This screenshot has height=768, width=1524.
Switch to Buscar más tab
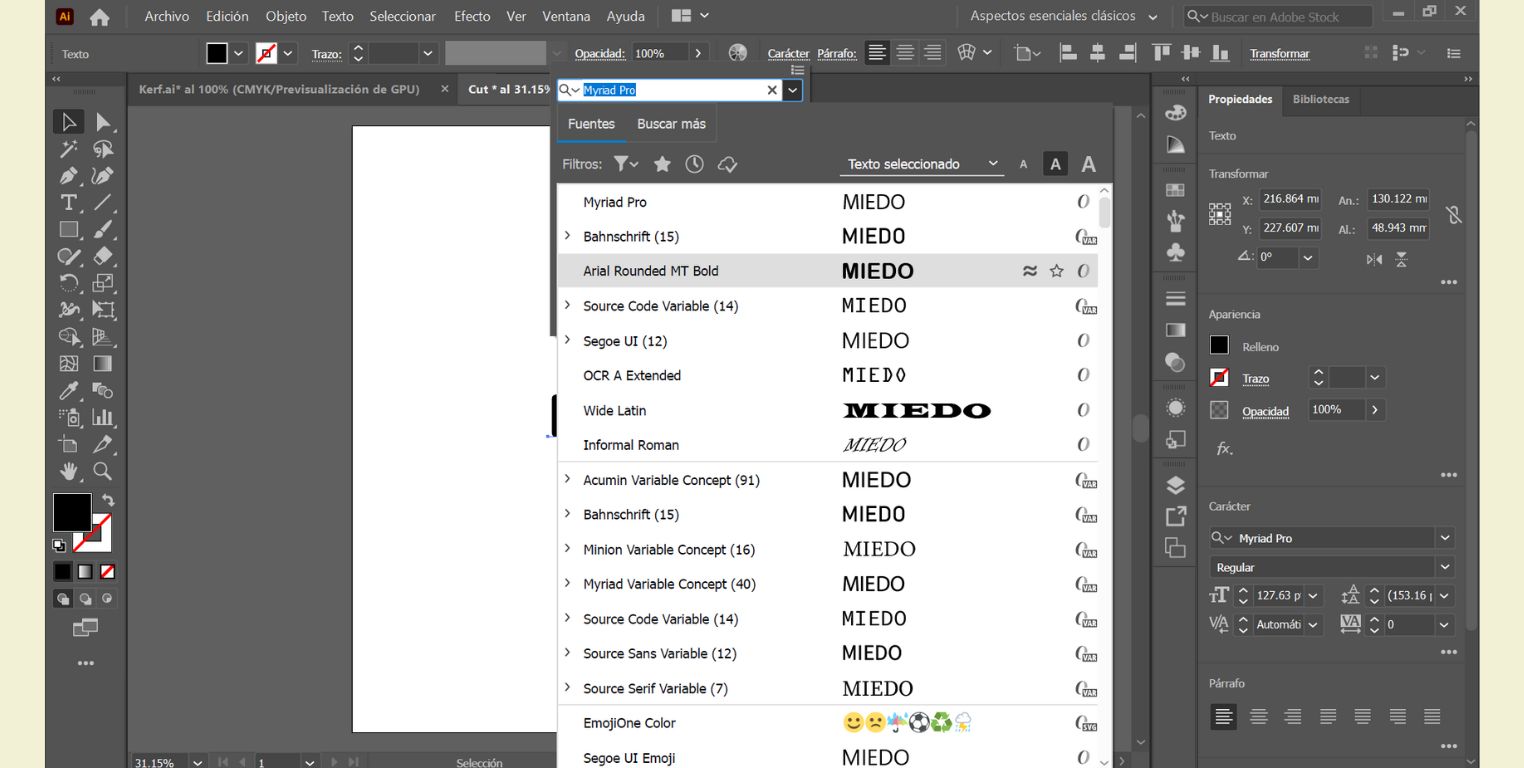coord(671,124)
